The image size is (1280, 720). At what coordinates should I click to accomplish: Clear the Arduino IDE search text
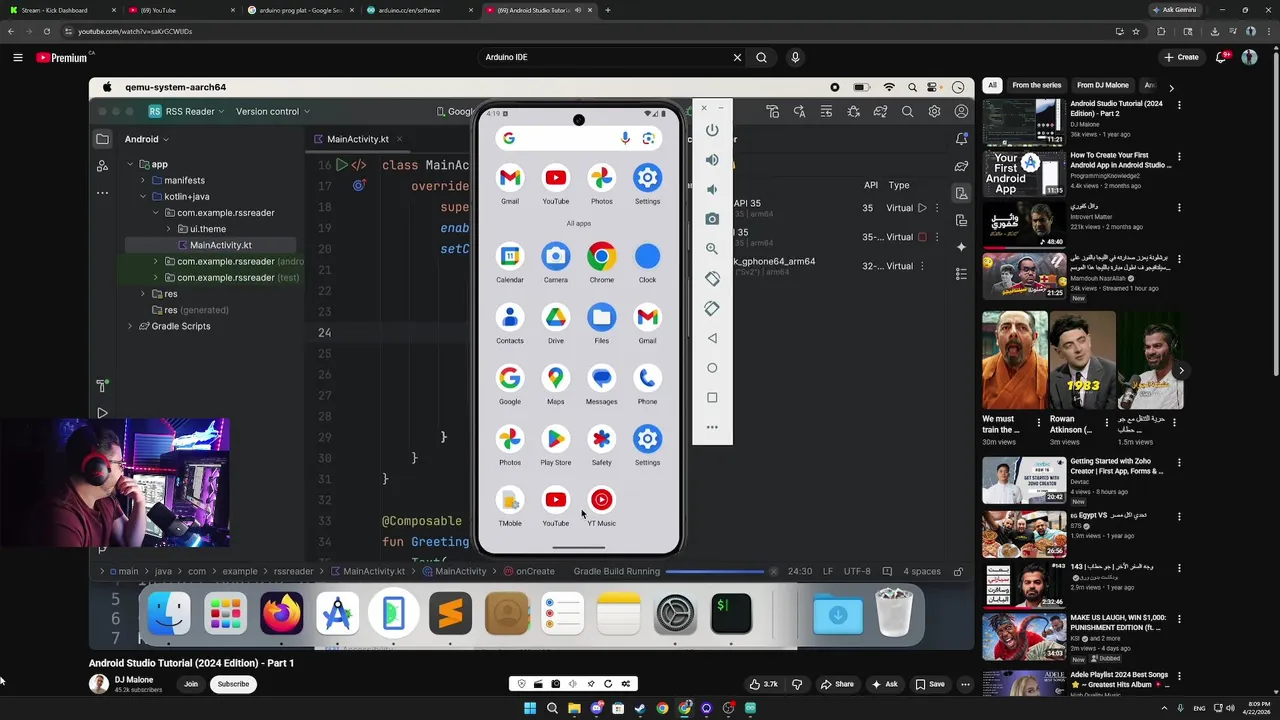pos(737,57)
